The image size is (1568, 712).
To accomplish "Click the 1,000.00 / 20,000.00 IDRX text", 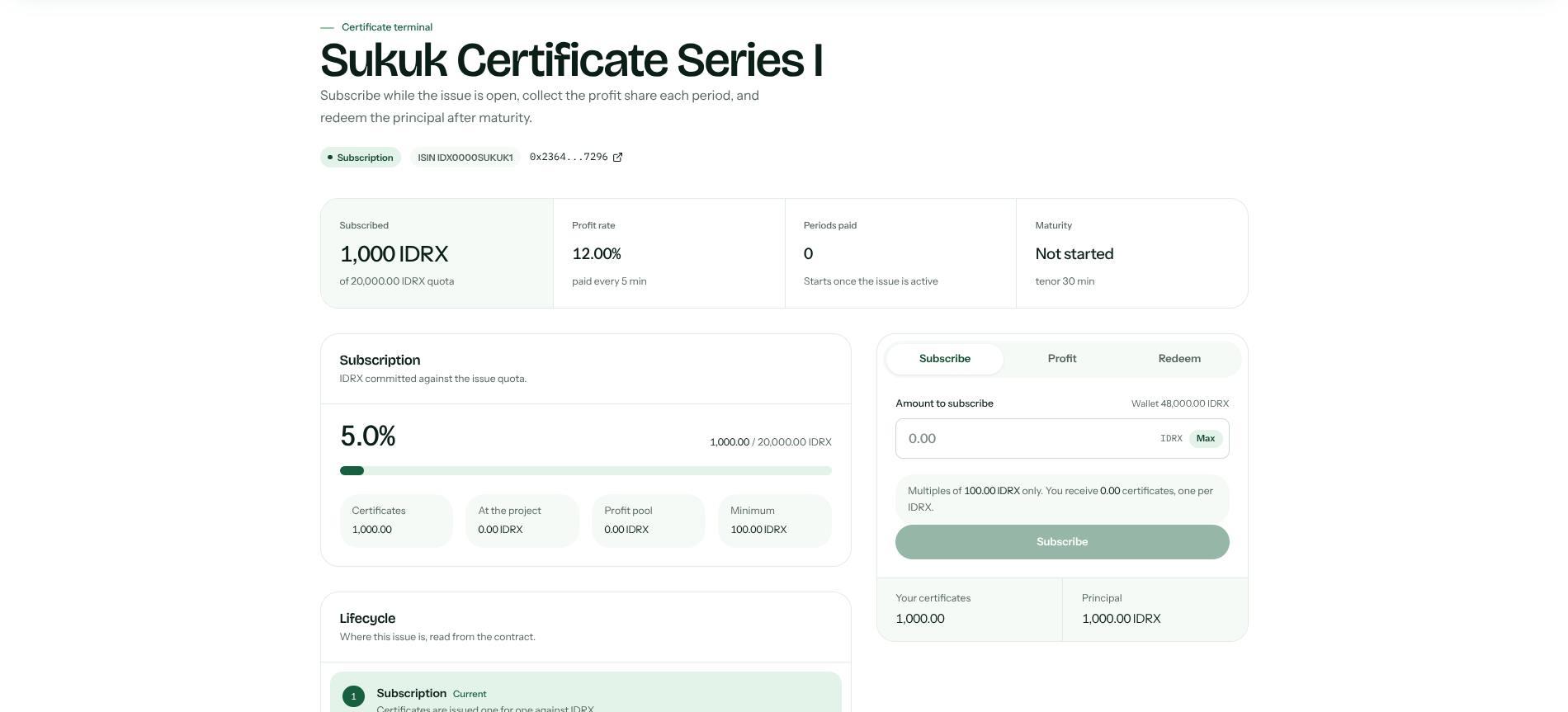I will click(x=771, y=442).
